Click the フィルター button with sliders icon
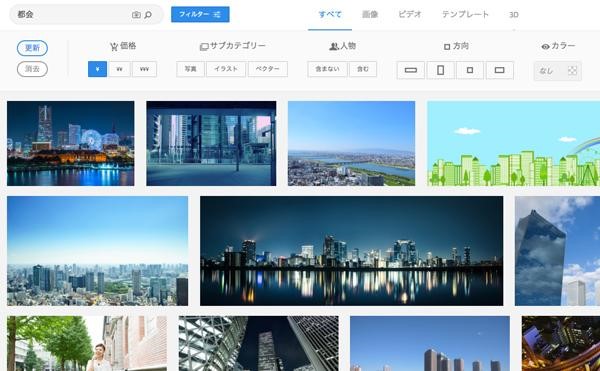 click(x=200, y=15)
